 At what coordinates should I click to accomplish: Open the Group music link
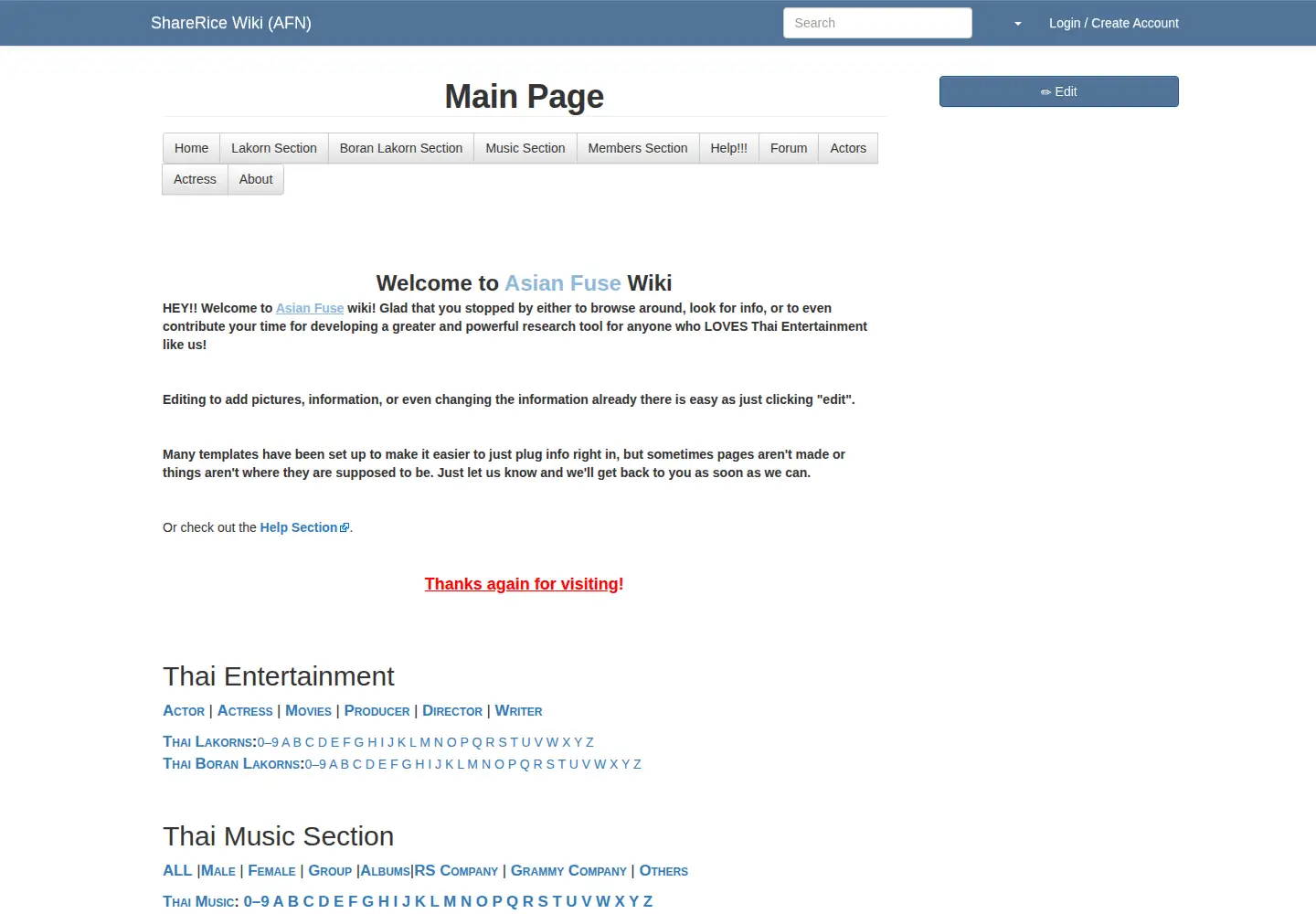tap(330, 871)
